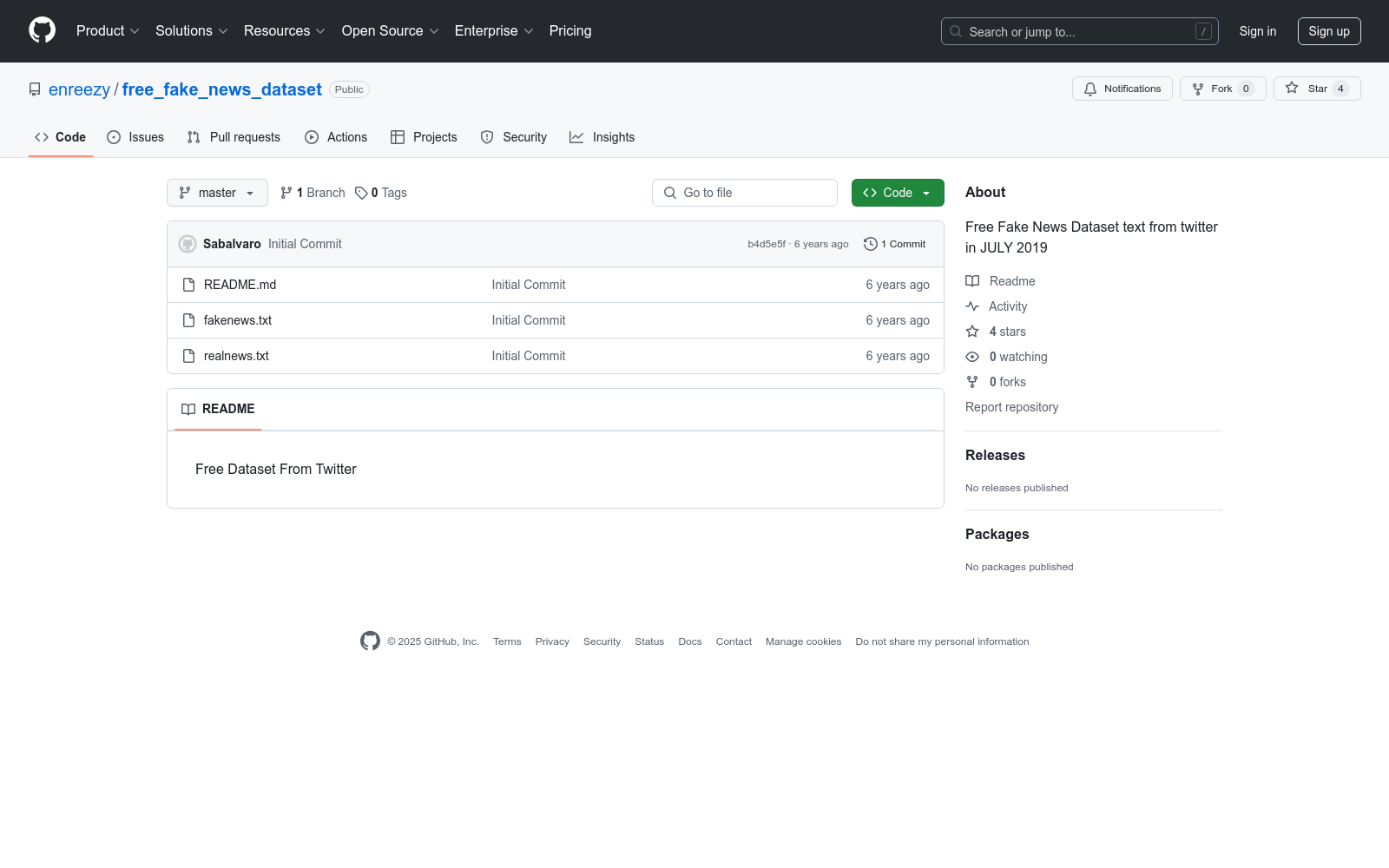The height and width of the screenshot is (868, 1389).
Task: Click Do not share my personal information
Action: [x=942, y=641]
